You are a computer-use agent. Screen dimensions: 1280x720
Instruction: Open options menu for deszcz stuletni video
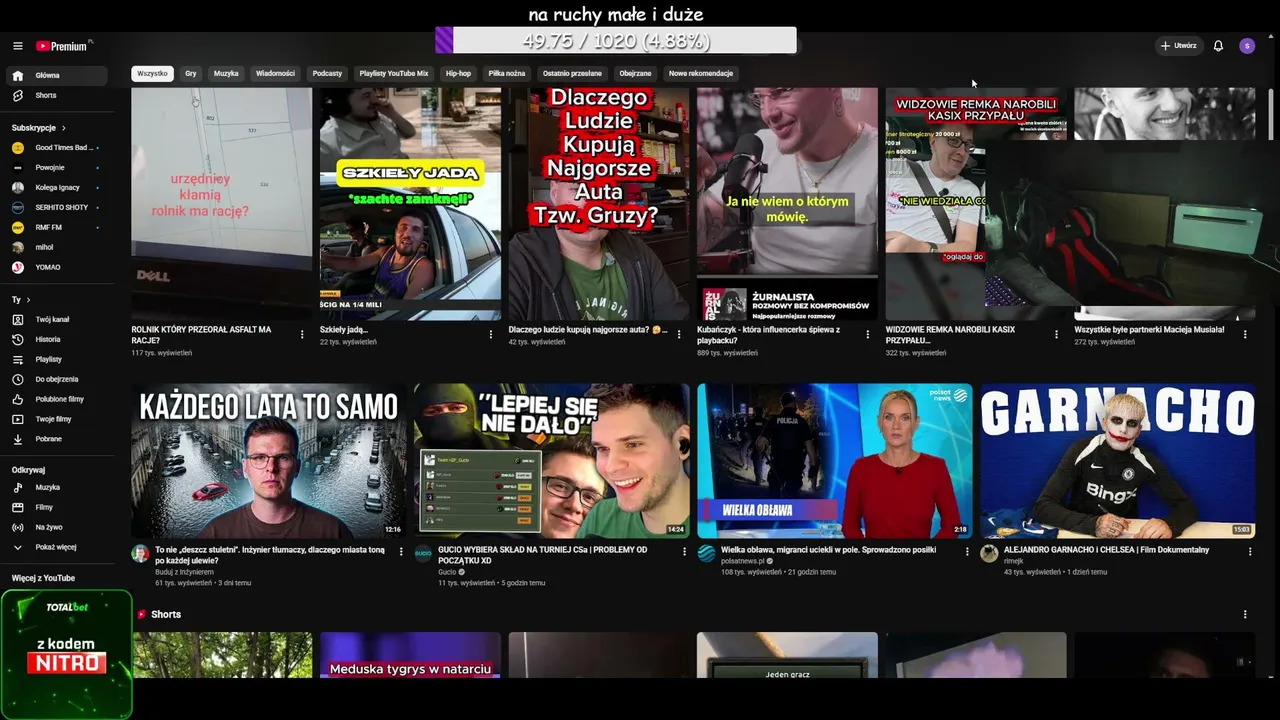coord(401,551)
